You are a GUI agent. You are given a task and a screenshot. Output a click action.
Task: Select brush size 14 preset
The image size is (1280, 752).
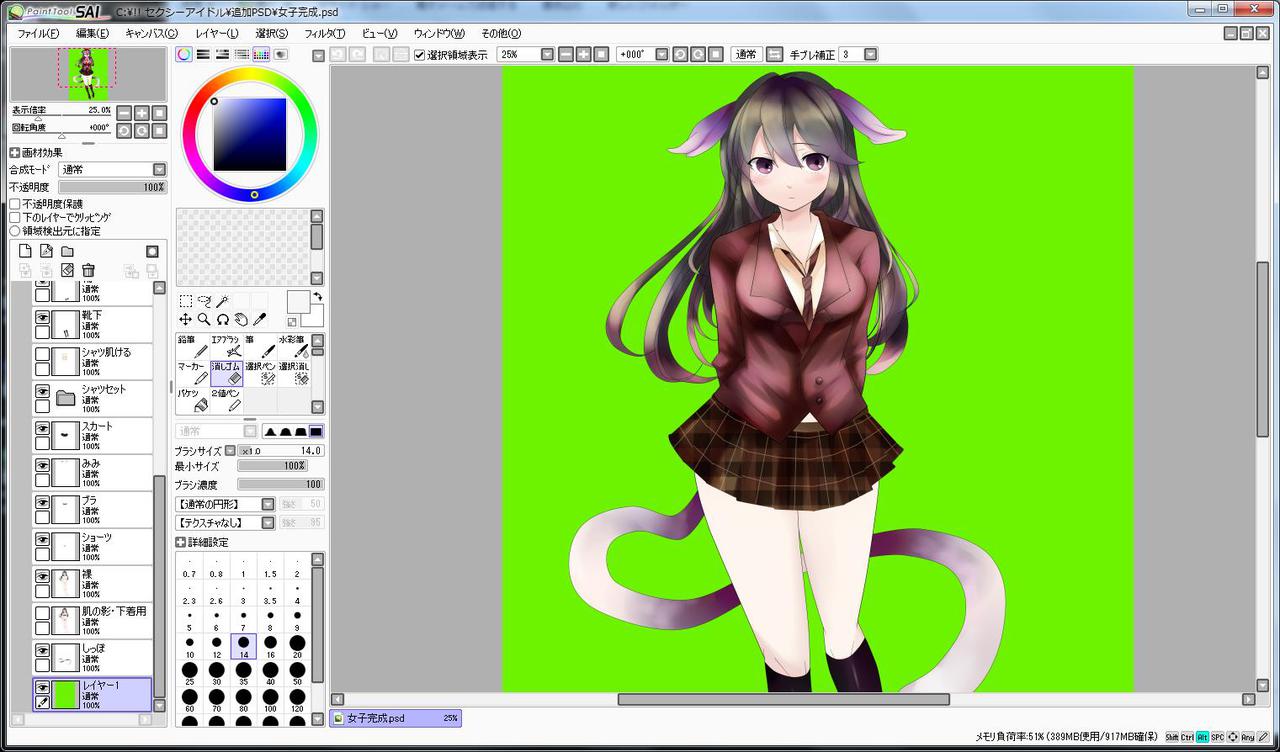coord(244,646)
